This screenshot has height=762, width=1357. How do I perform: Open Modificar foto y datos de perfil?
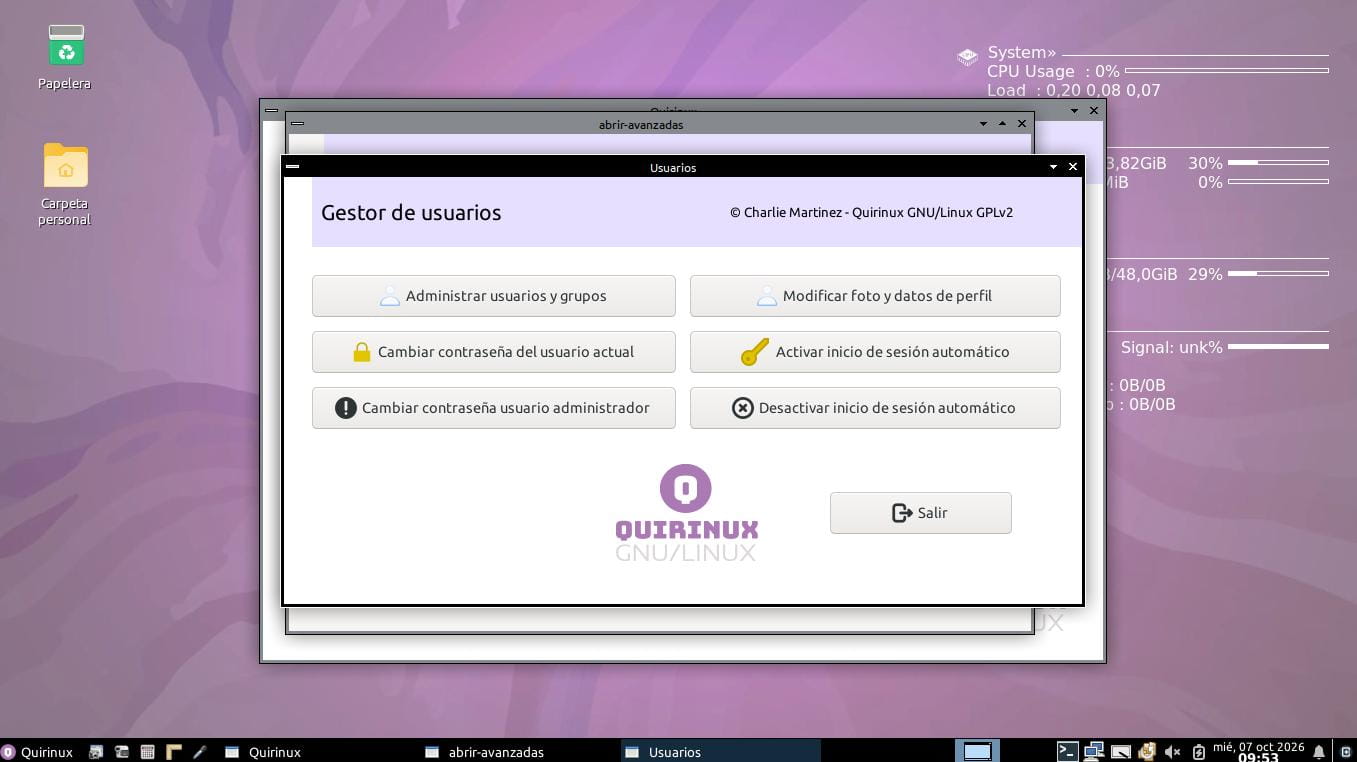[x=875, y=296]
